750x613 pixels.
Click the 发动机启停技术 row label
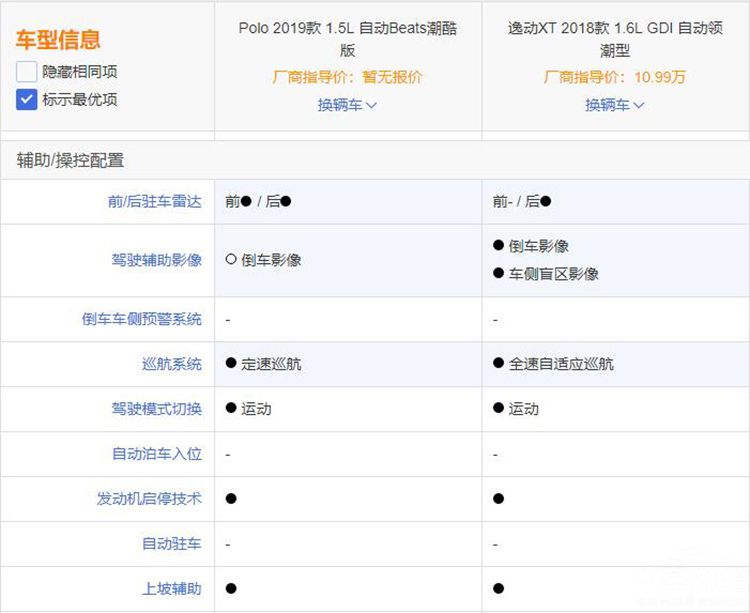[149, 499]
